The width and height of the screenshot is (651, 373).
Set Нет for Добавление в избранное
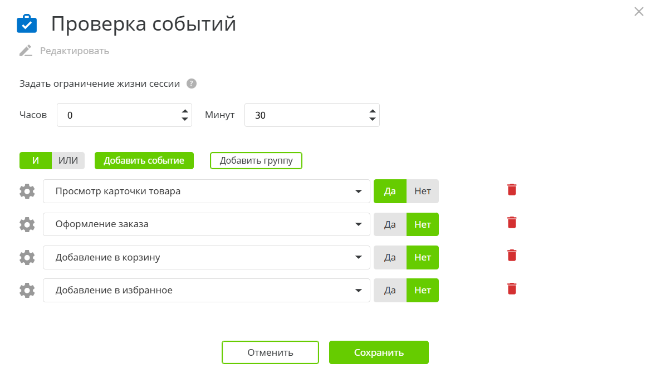click(x=423, y=290)
